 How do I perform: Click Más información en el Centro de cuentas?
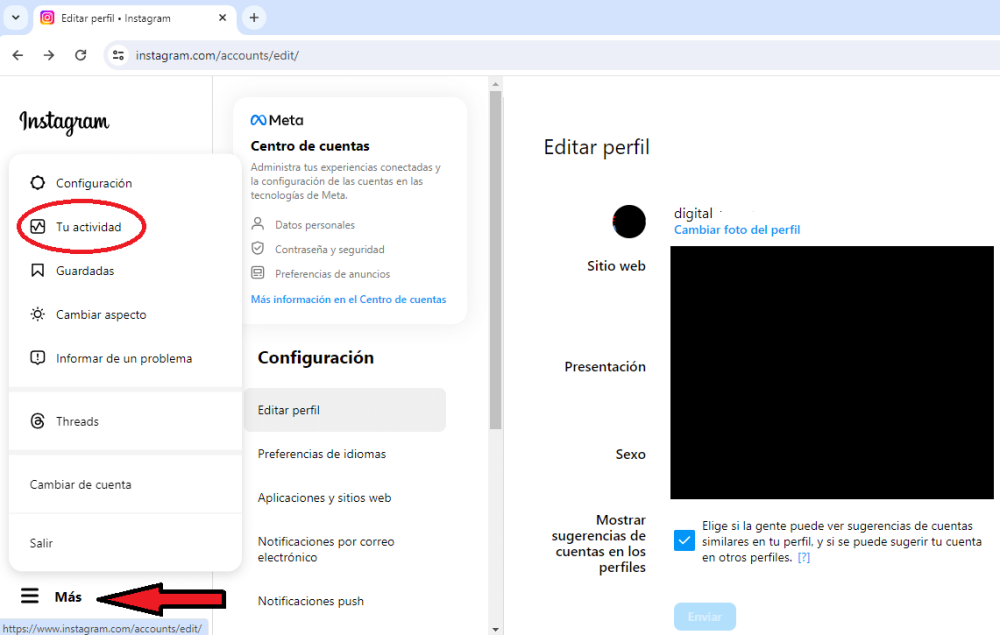(348, 300)
